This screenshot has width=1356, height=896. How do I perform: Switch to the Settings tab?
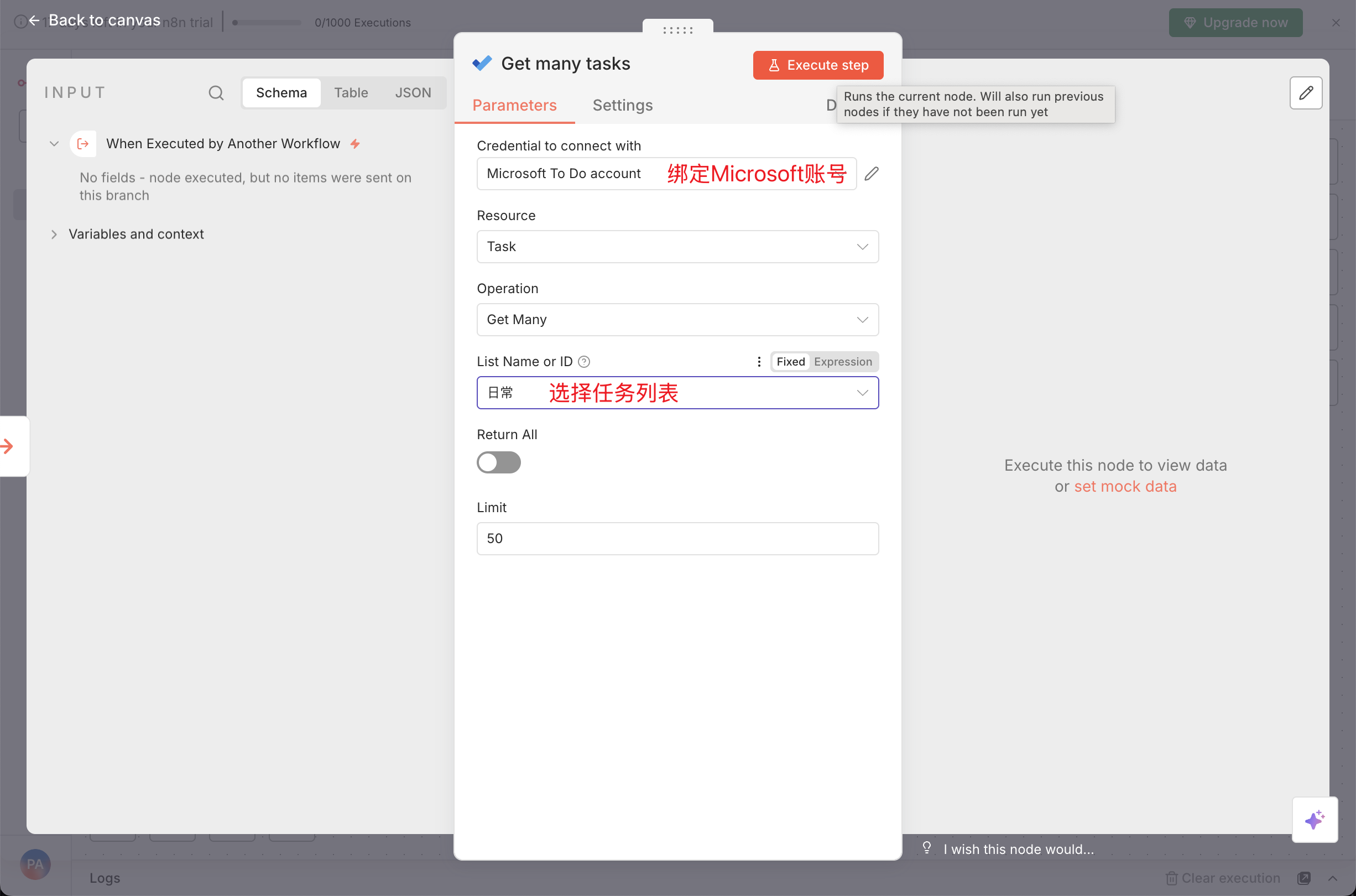tap(622, 106)
